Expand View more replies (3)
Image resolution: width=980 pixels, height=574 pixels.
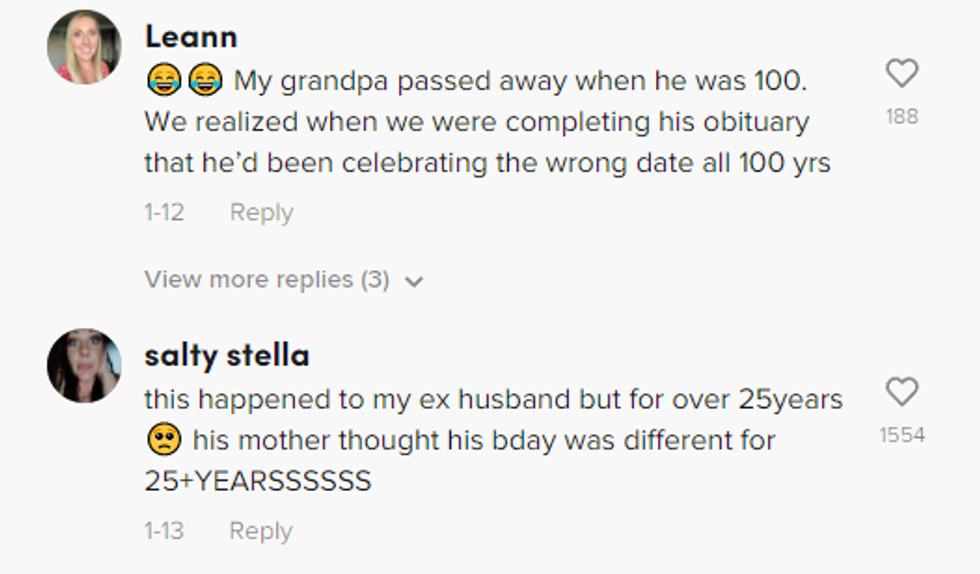pyautogui.click(x=266, y=280)
